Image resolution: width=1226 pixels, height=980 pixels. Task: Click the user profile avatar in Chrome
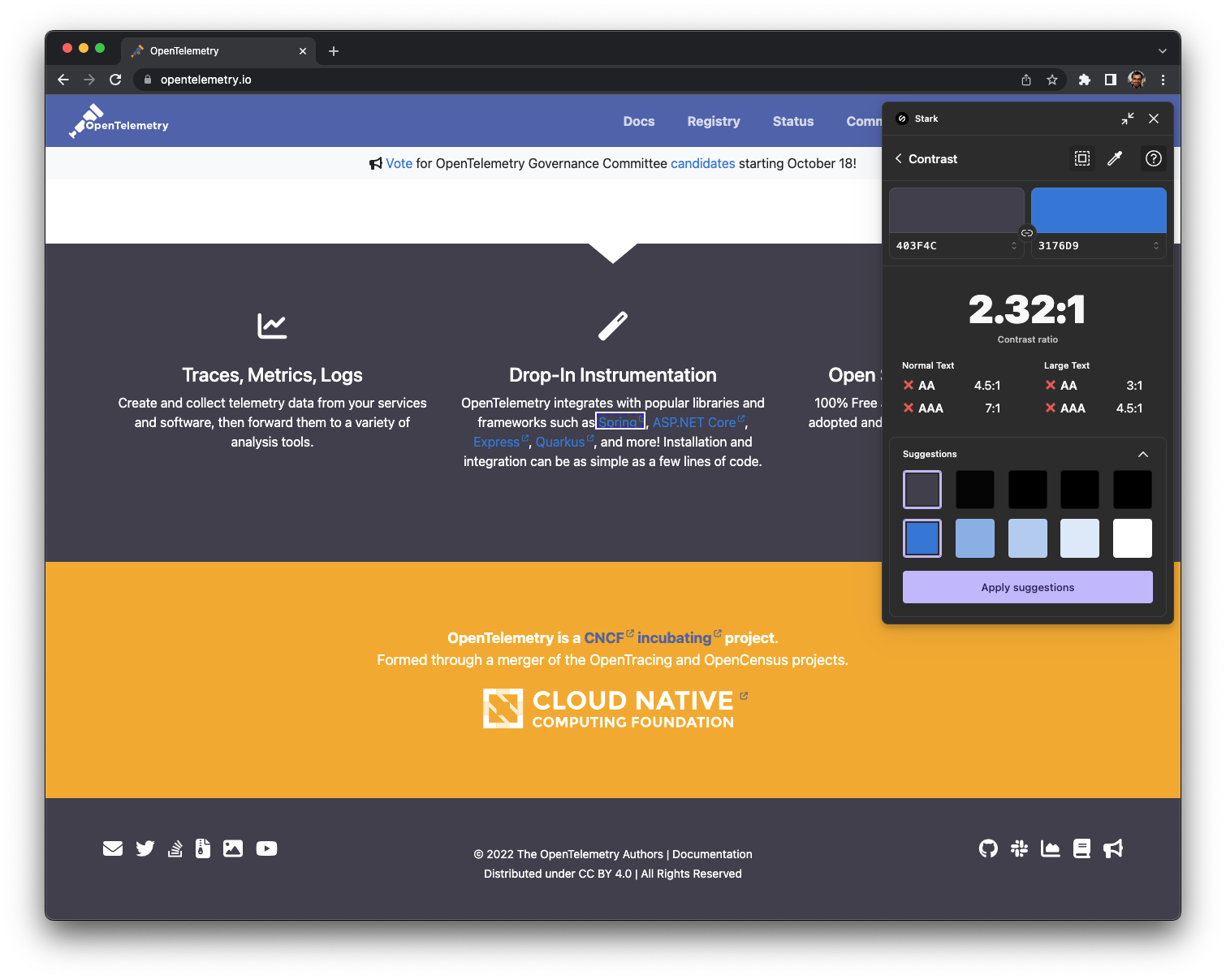pos(1137,80)
